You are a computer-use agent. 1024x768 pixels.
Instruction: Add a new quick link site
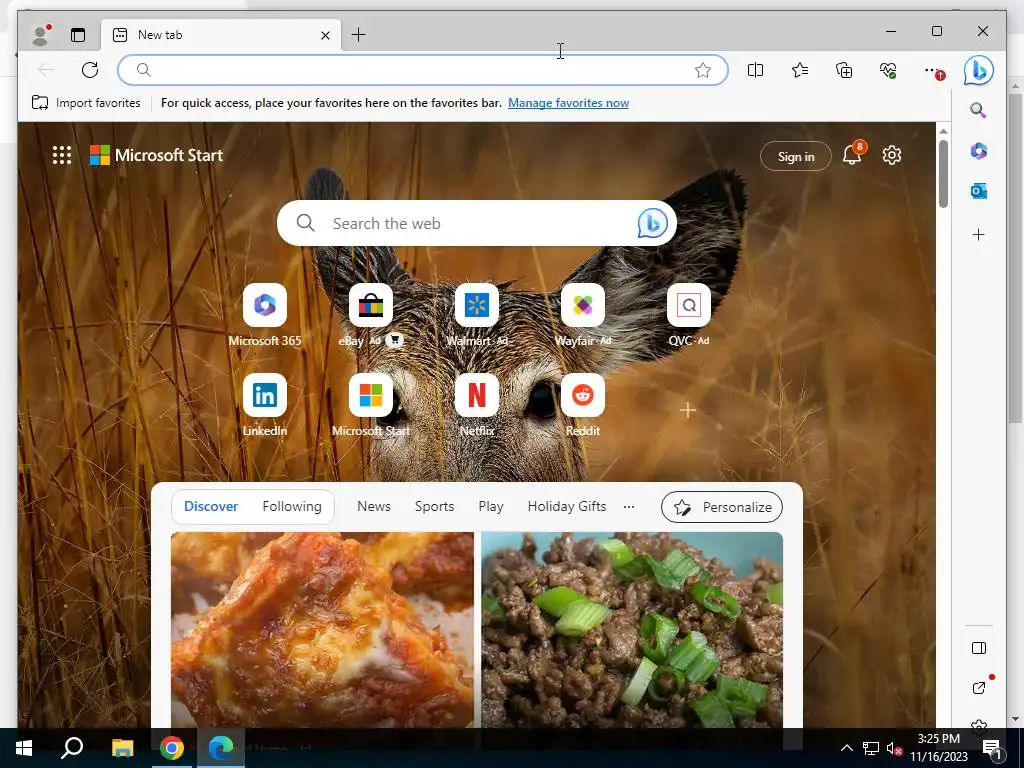pos(688,410)
